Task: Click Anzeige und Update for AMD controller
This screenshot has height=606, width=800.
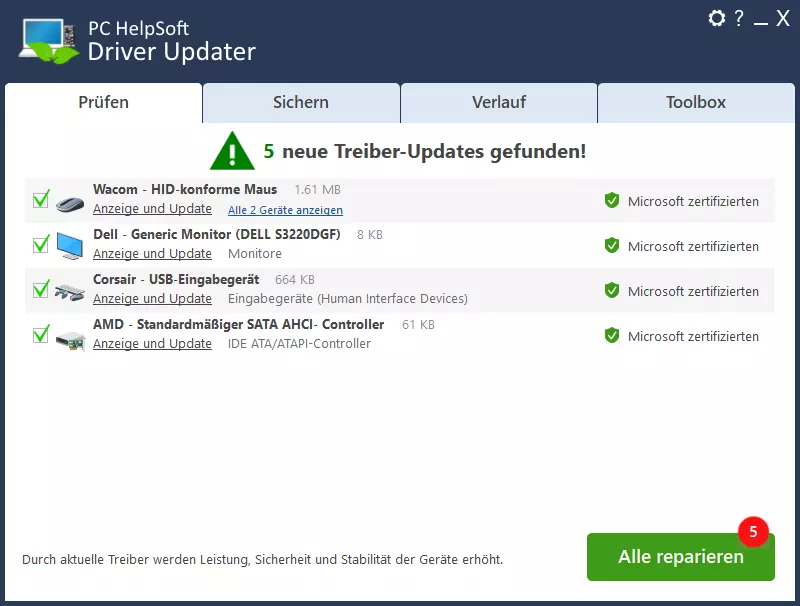Action: coord(152,343)
